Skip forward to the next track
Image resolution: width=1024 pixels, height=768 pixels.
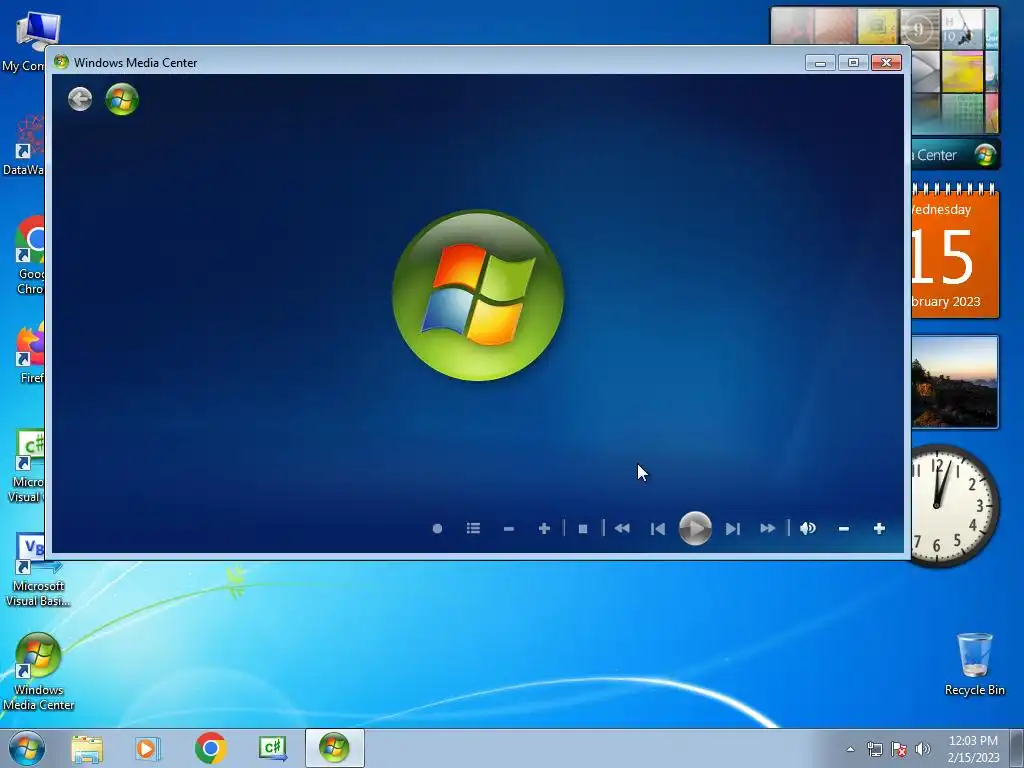[733, 528]
